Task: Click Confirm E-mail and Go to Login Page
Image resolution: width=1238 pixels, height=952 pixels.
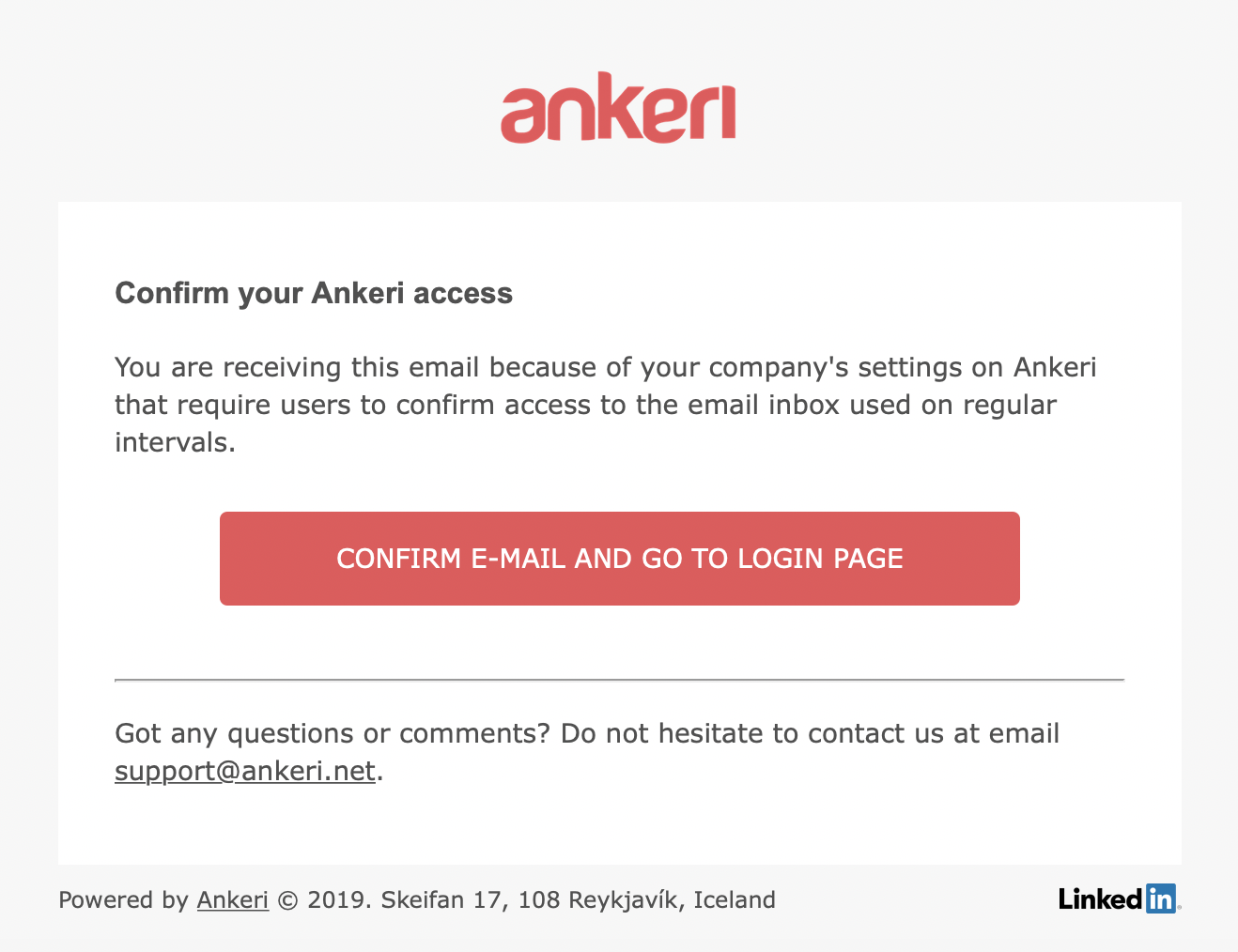Action: [620, 559]
